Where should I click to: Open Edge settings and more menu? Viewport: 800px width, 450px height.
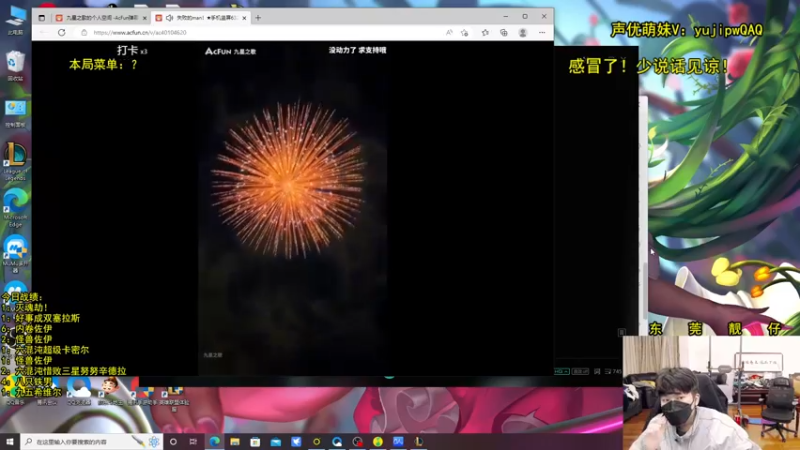click(542, 33)
